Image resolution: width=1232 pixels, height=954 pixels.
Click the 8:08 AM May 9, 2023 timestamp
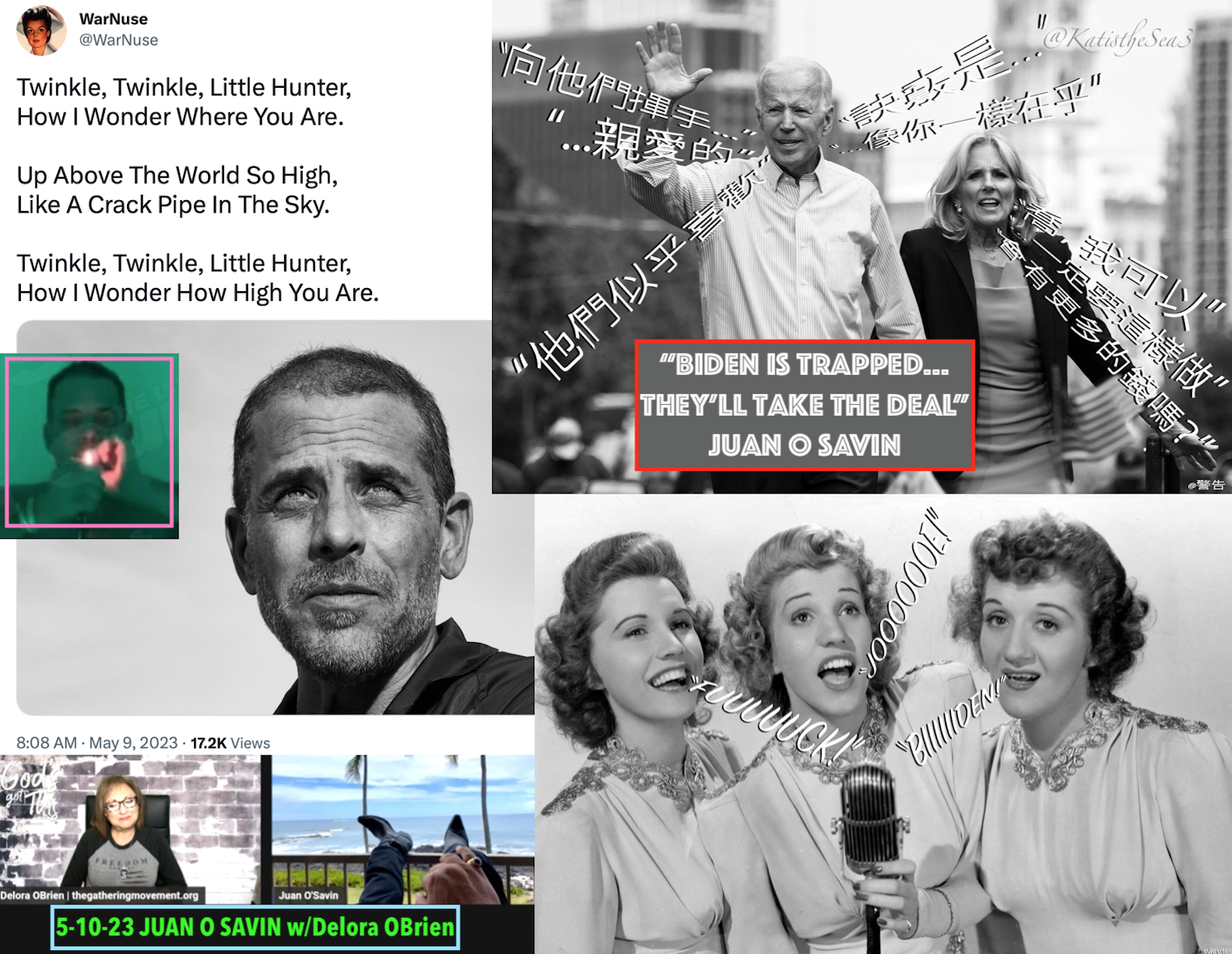click(x=97, y=743)
